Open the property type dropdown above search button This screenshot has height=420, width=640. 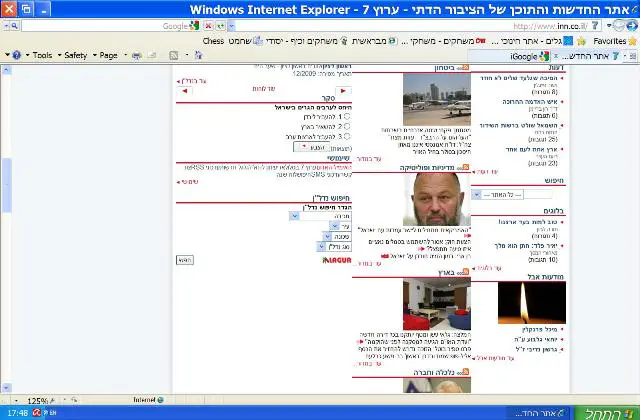coord(325,245)
